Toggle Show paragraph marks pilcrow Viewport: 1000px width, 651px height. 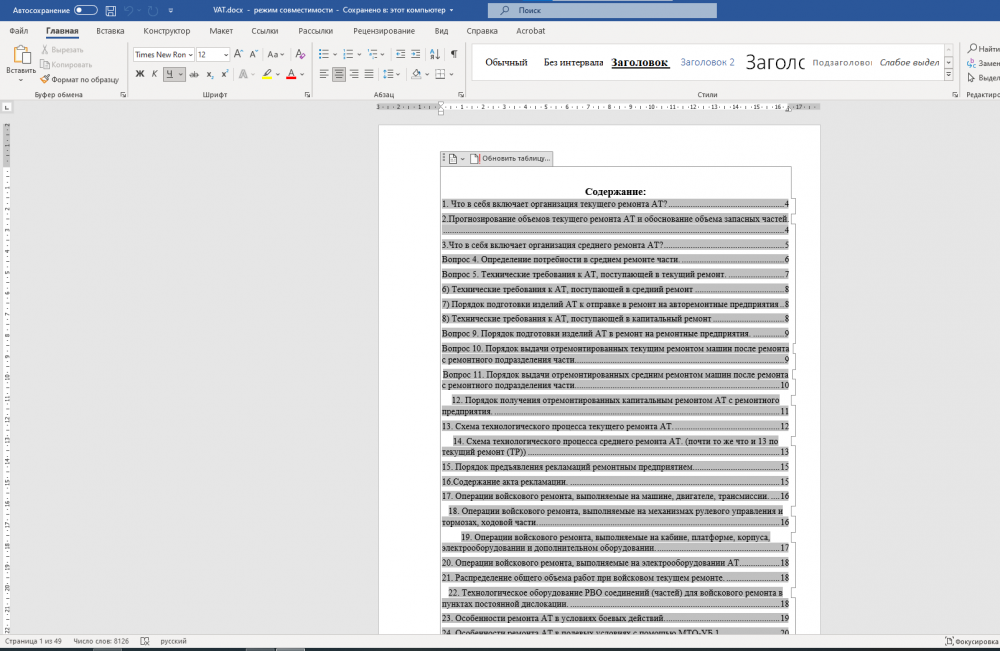tap(453, 54)
